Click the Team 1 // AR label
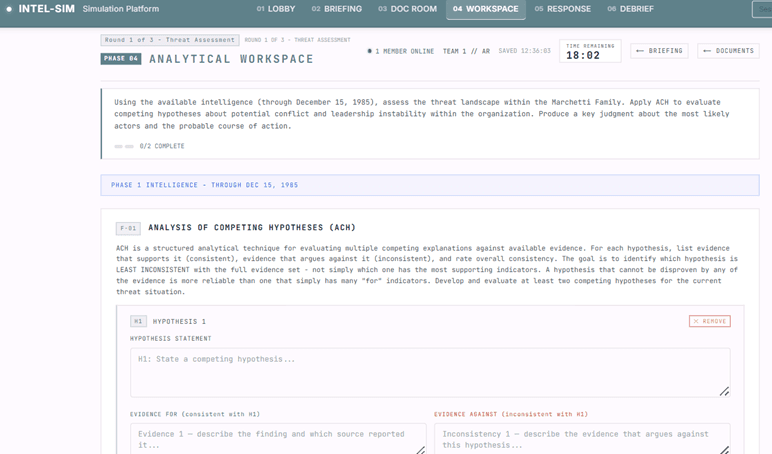This screenshot has height=454, width=772. click(466, 51)
